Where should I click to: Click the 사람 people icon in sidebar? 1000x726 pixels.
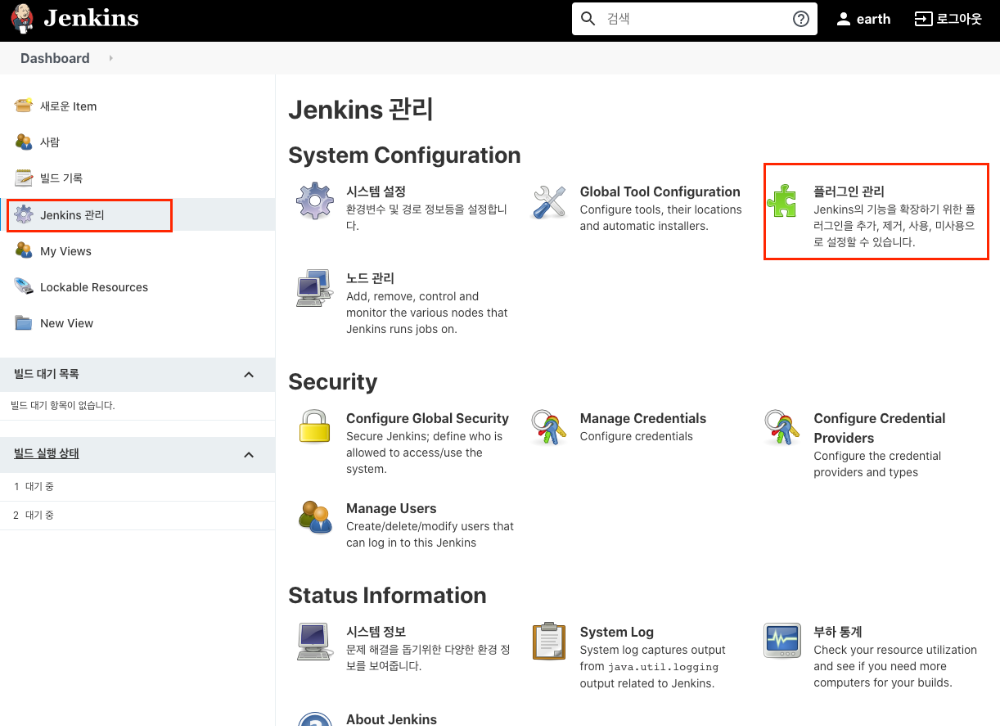(x=24, y=142)
